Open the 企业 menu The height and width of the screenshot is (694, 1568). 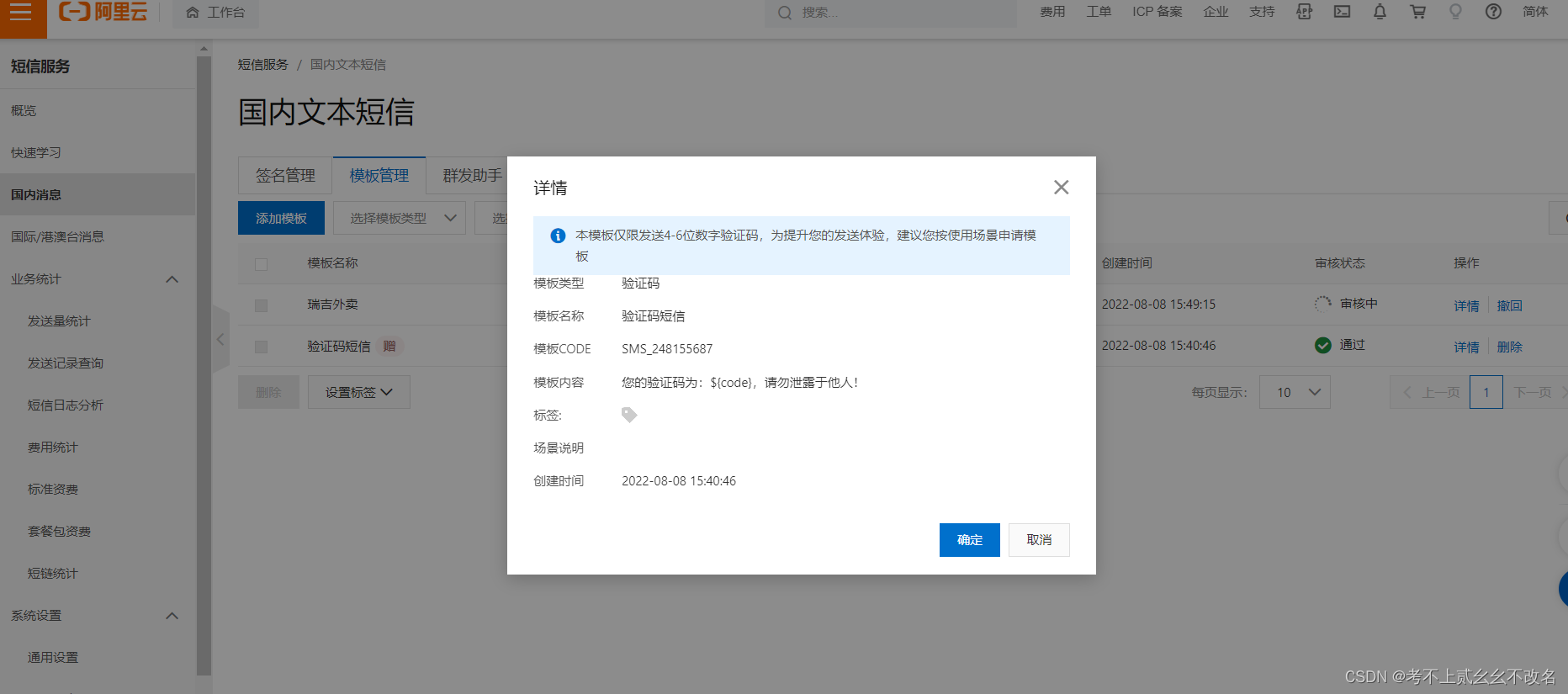pos(1216,12)
